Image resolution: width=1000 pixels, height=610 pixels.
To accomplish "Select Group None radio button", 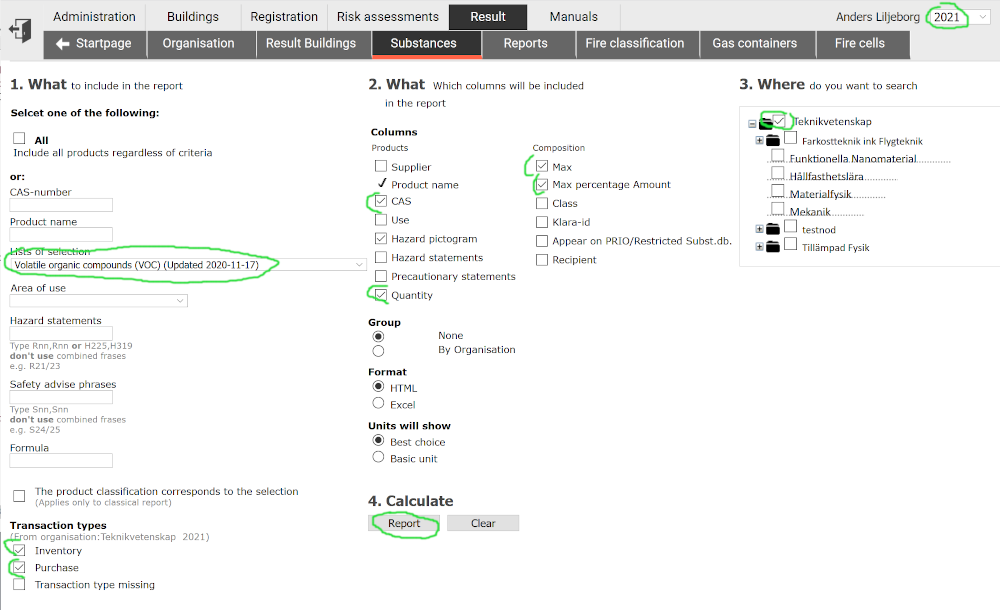I will [378, 336].
